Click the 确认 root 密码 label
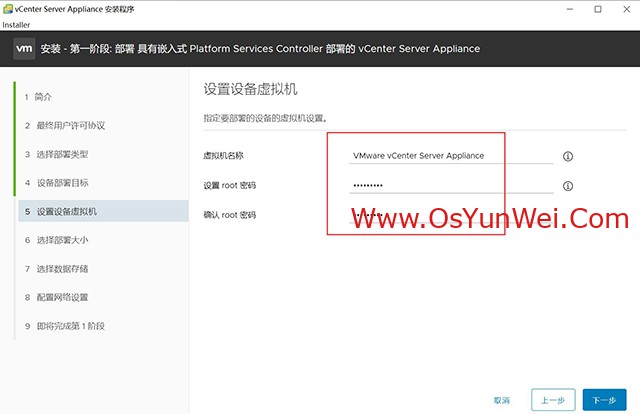 pos(229,215)
